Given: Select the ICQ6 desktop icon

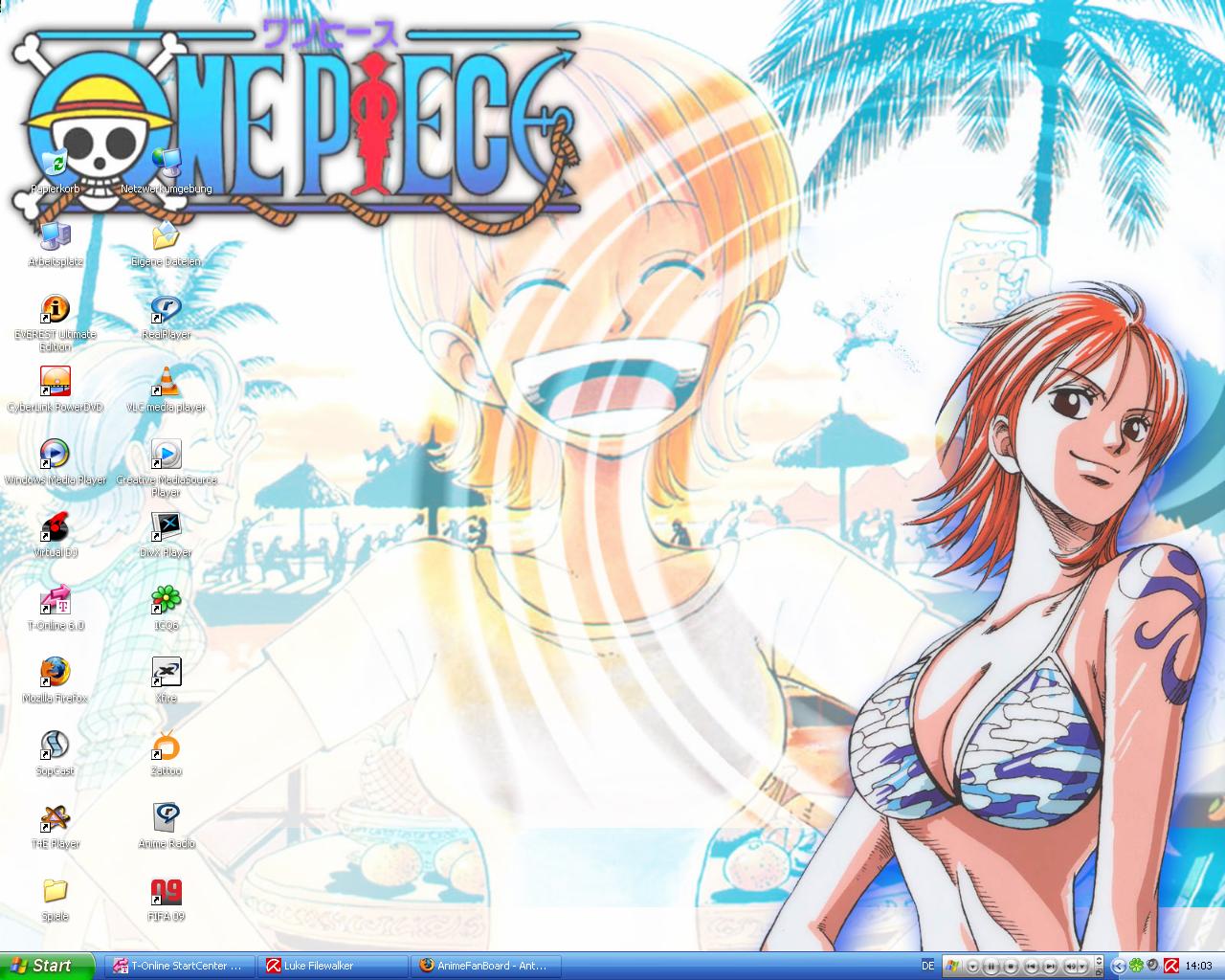Looking at the screenshot, I should pos(166,600).
